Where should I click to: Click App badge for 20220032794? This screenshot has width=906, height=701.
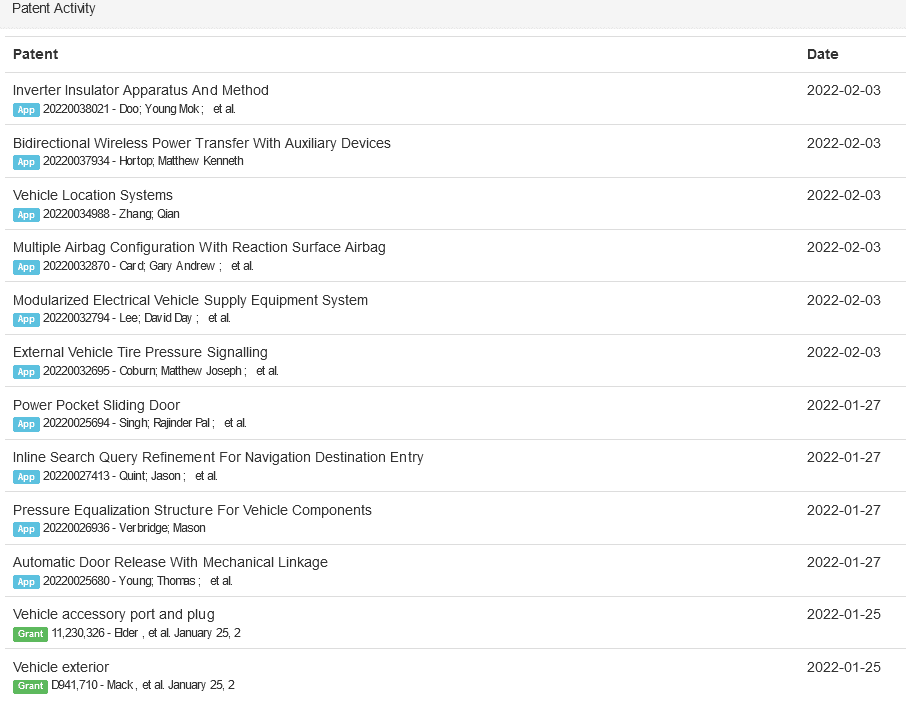point(26,319)
